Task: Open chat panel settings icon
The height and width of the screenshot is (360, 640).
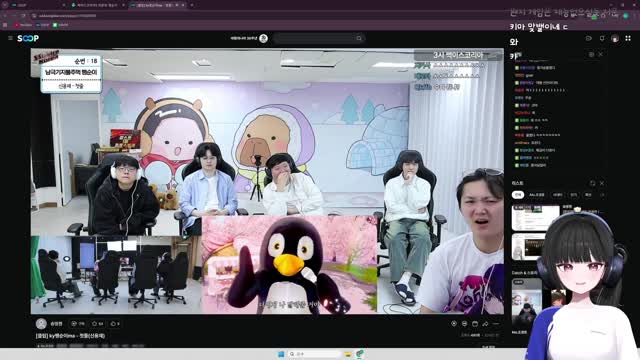Action: pyautogui.click(x=591, y=54)
